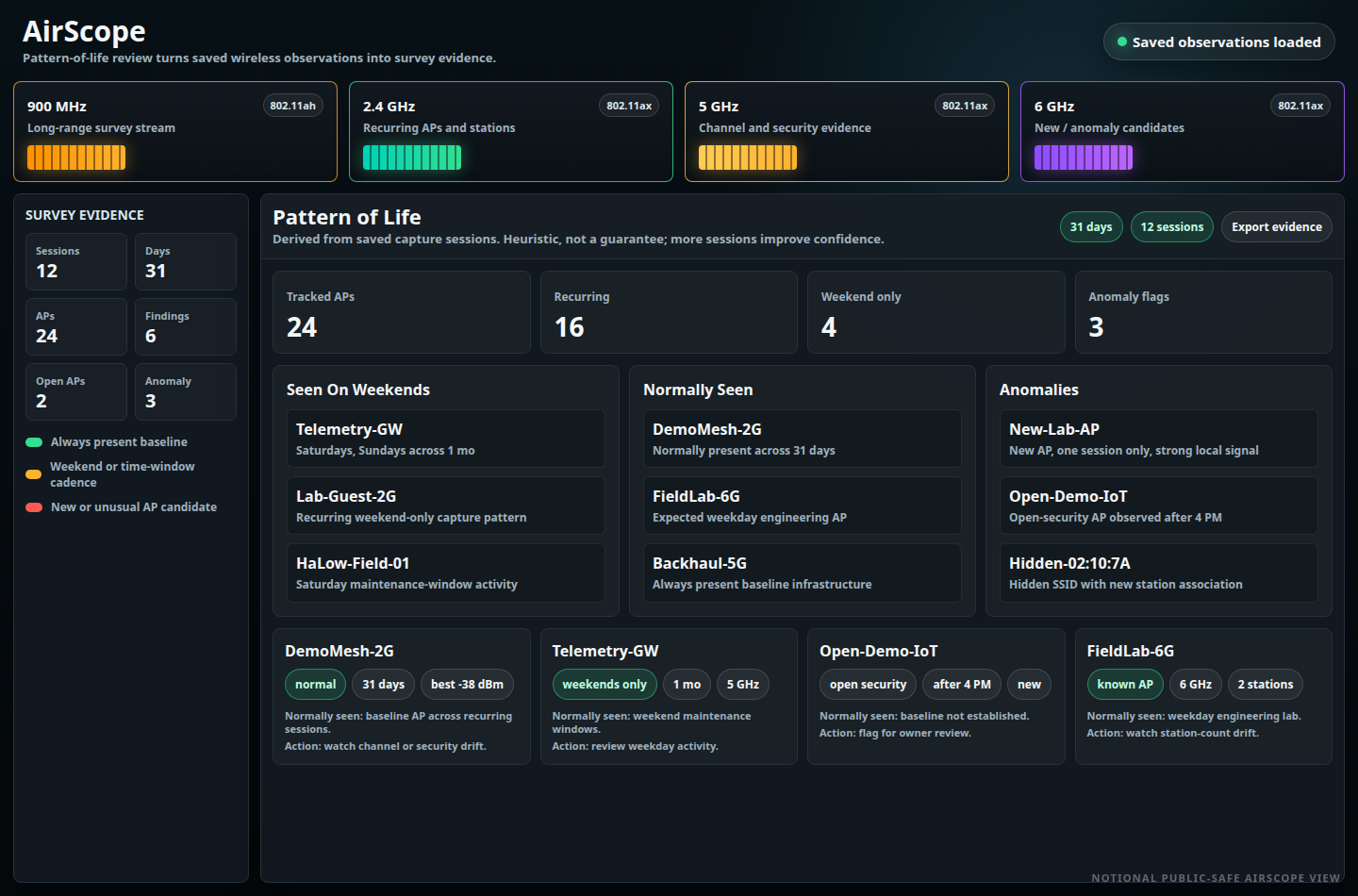Click the 6 GHz tag on FieldLab-6G card

(1196, 685)
